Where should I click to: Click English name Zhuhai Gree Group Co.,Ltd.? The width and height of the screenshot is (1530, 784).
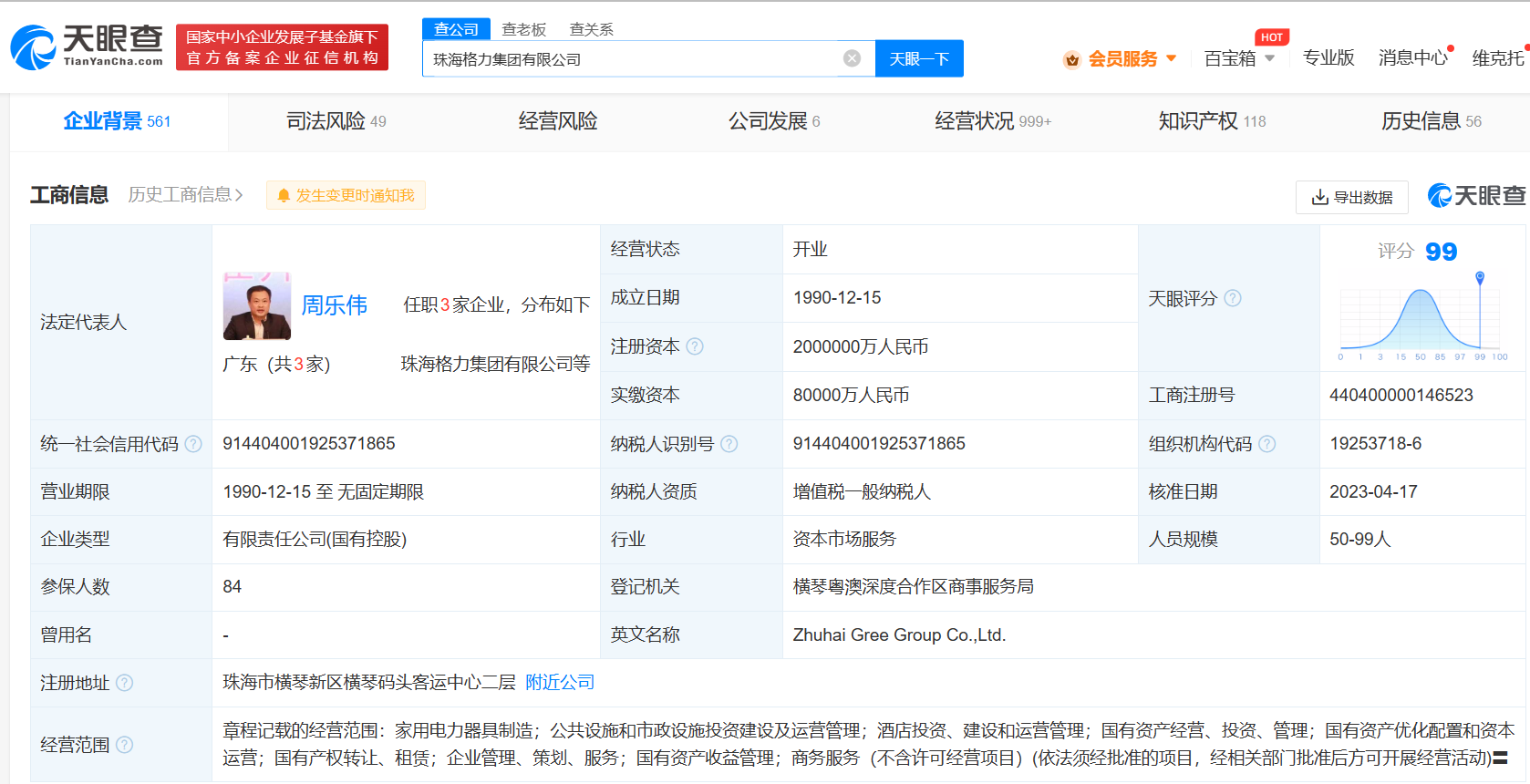[x=899, y=635]
